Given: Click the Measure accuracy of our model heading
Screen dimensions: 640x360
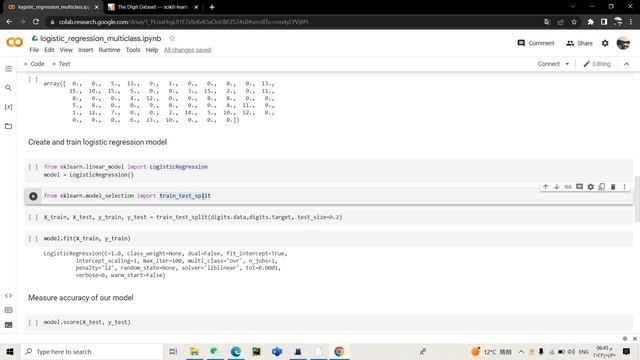Looking at the screenshot, I should coord(81,298).
